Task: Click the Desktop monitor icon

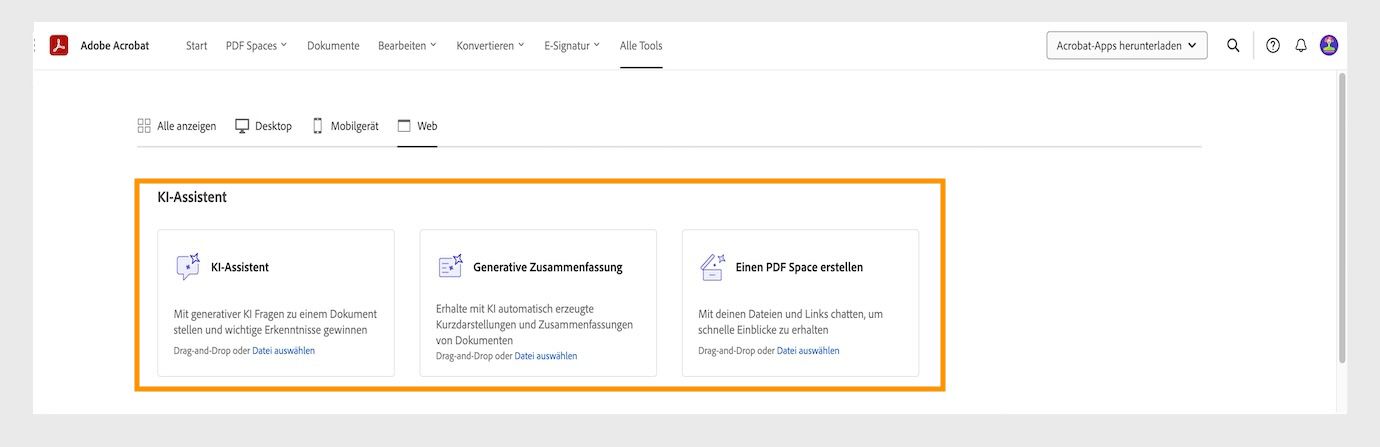Action: click(242, 126)
